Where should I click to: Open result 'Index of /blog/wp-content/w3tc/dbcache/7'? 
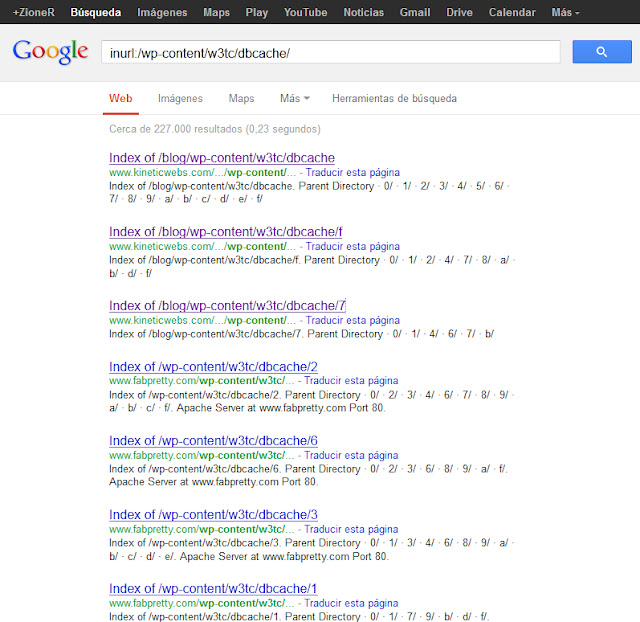click(227, 306)
